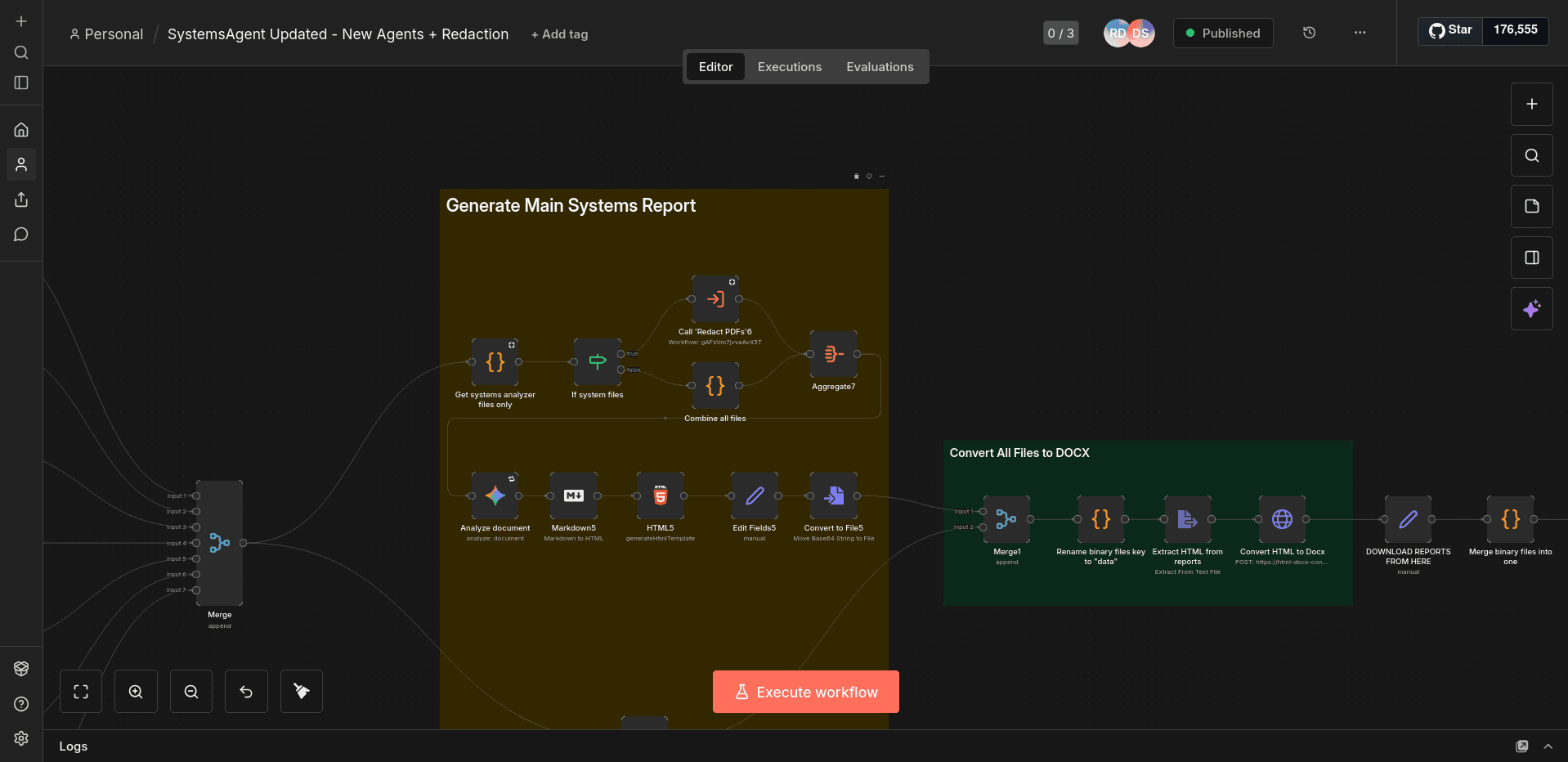This screenshot has width=1568, height=762.
Task: Fit the workflow to the screen
Action: click(x=81, y=691)
